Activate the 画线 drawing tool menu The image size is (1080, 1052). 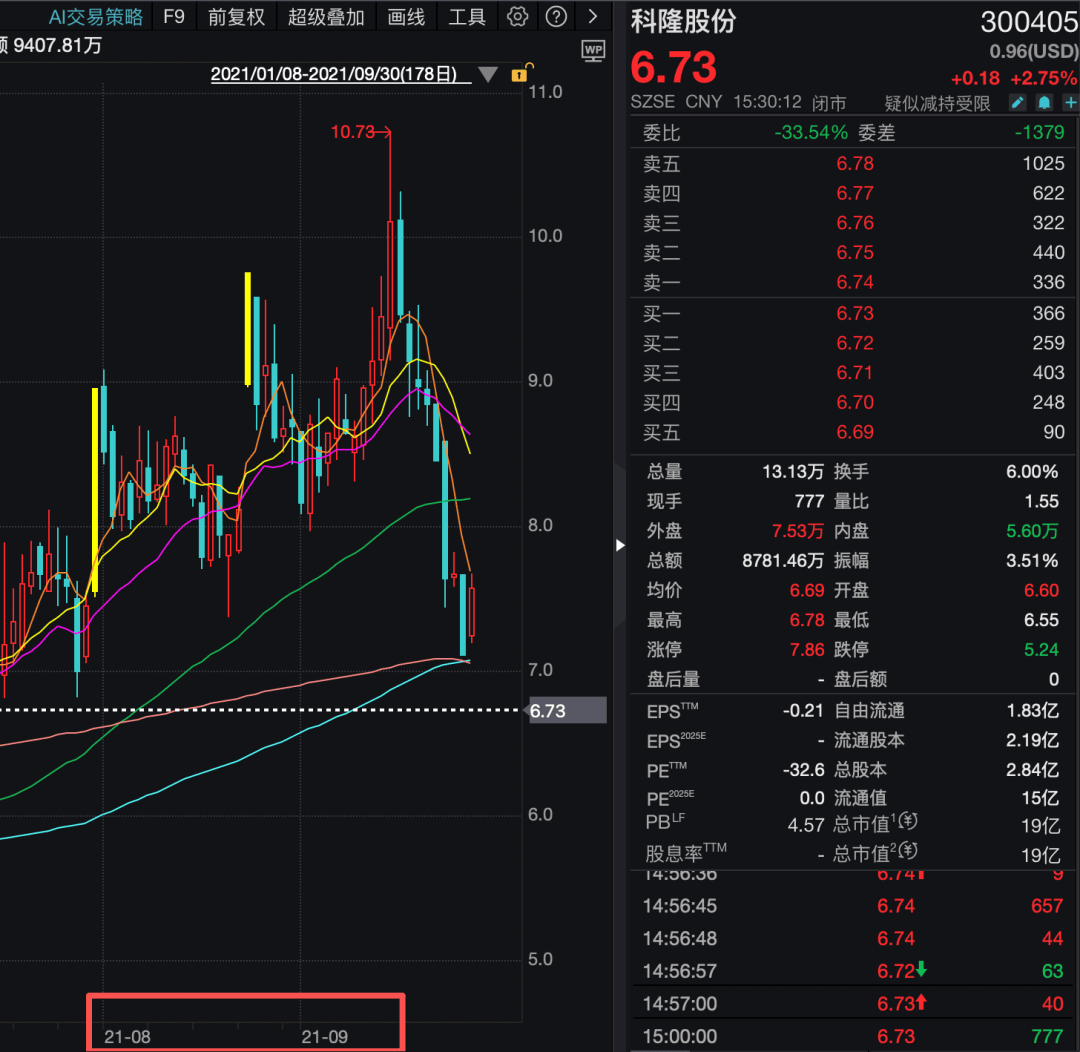(x=406, y=16)
